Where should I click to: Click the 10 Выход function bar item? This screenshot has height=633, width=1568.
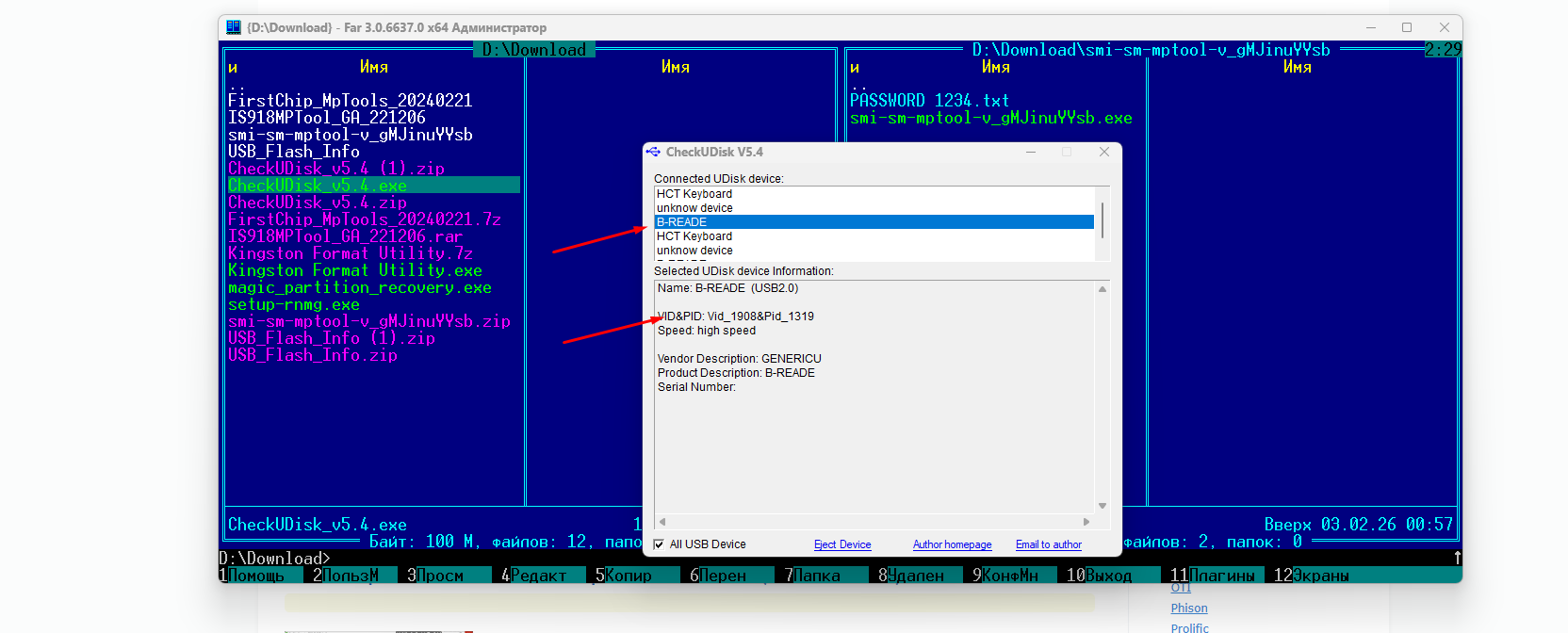1100,576
